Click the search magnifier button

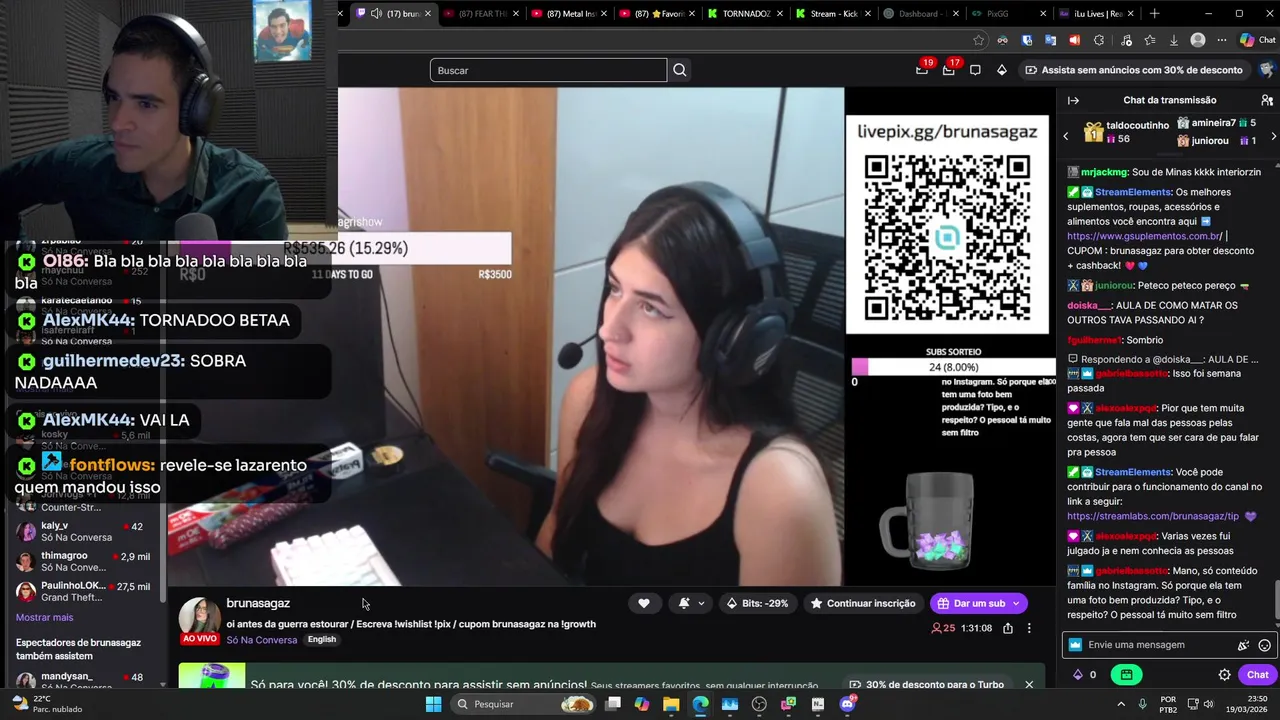680,70
